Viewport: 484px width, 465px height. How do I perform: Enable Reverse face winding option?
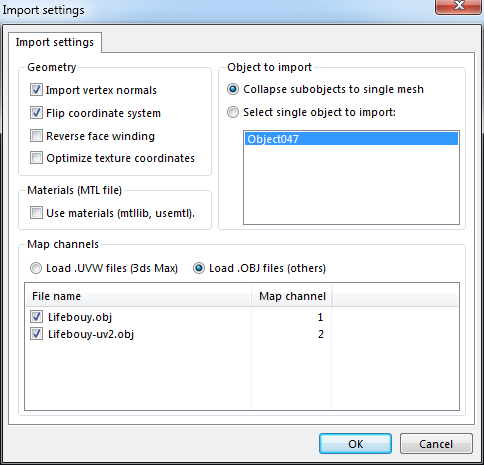(36, 136)
